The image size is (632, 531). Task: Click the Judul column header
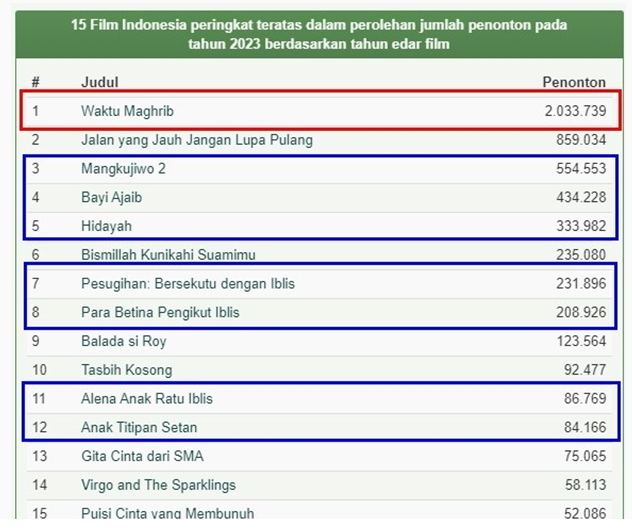[x=100, y=82]
